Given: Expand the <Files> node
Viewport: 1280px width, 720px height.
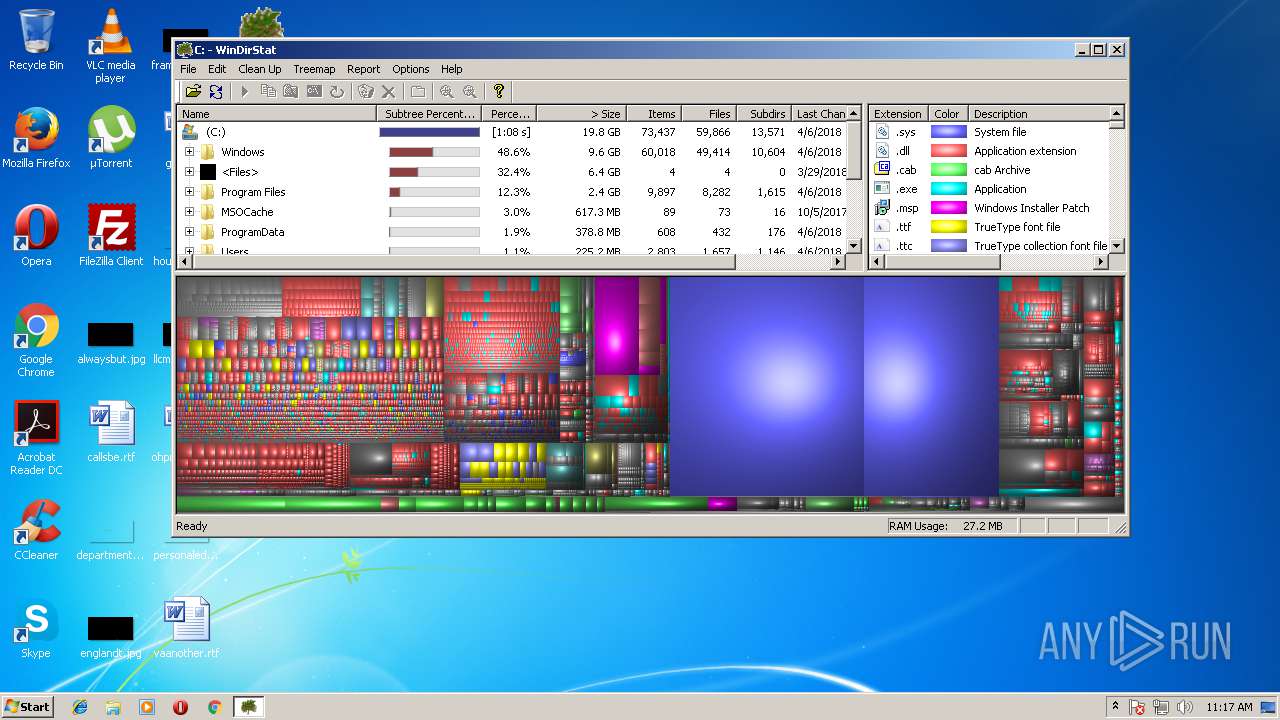Looking at the screenshot, I should pos(189,172).
